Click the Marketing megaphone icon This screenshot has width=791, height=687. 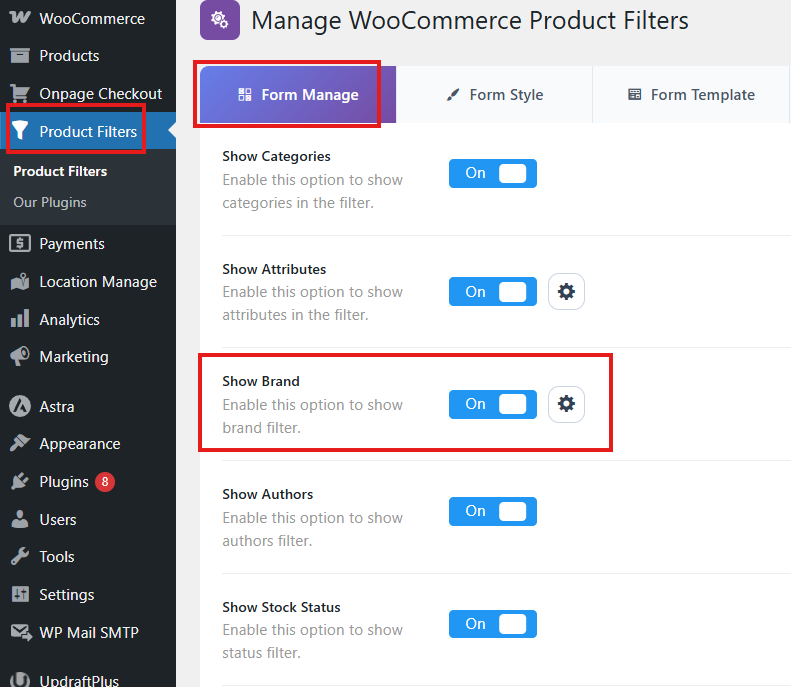tap(20, 357)
